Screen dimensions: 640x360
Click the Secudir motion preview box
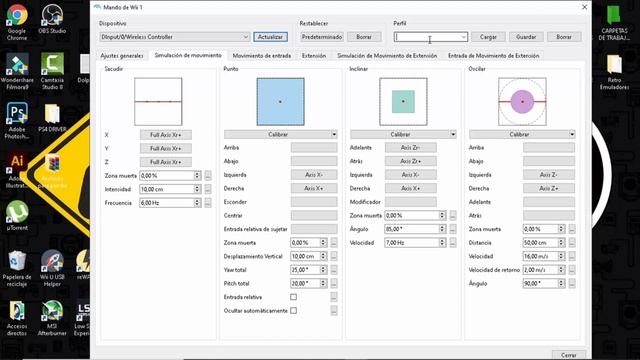(x=158, y=102)
